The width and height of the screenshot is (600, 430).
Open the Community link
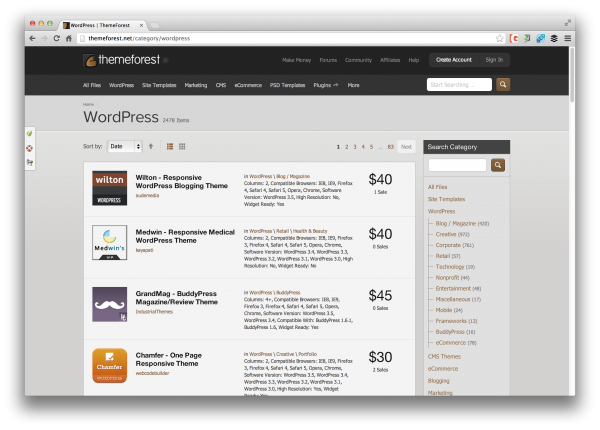click(358, 60)
